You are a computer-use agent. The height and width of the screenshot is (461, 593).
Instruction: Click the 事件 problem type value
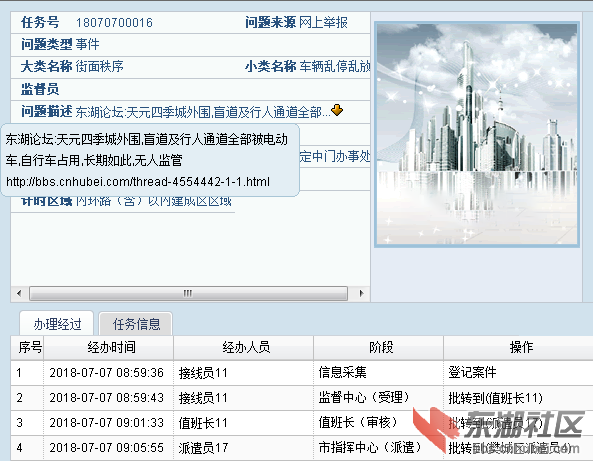[87, 45]
